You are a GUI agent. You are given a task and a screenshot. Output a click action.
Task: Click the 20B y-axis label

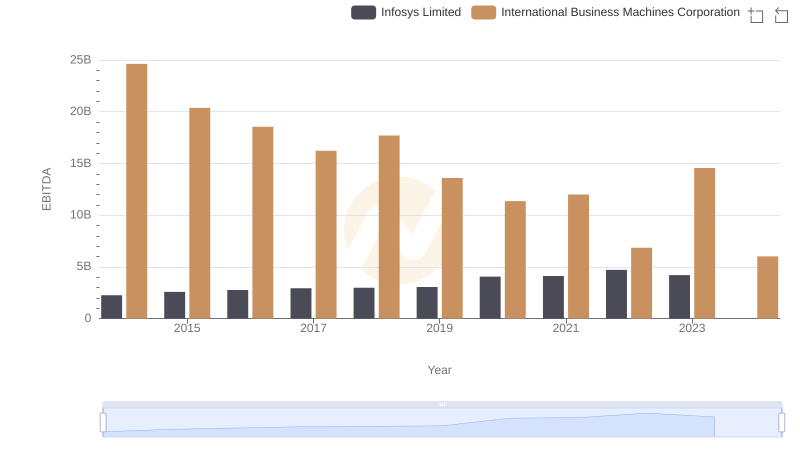click(x=81, y=112)
